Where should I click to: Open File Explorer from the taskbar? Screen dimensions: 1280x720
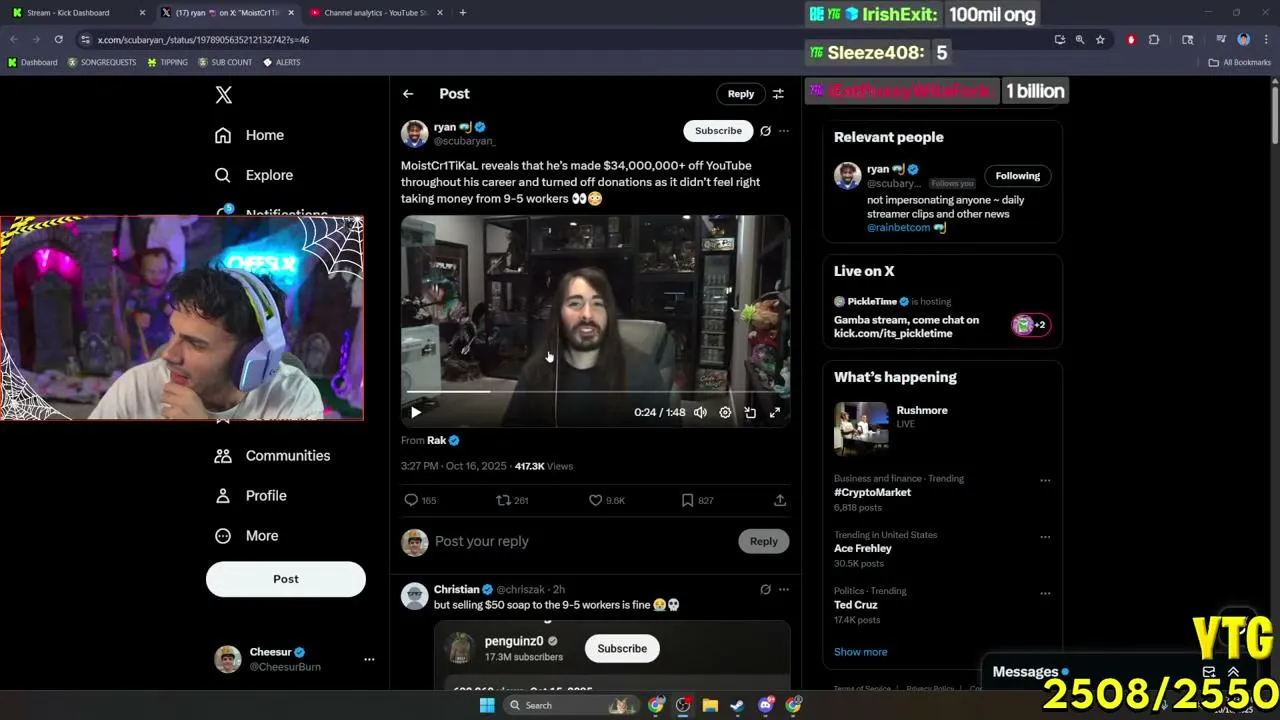710,705
